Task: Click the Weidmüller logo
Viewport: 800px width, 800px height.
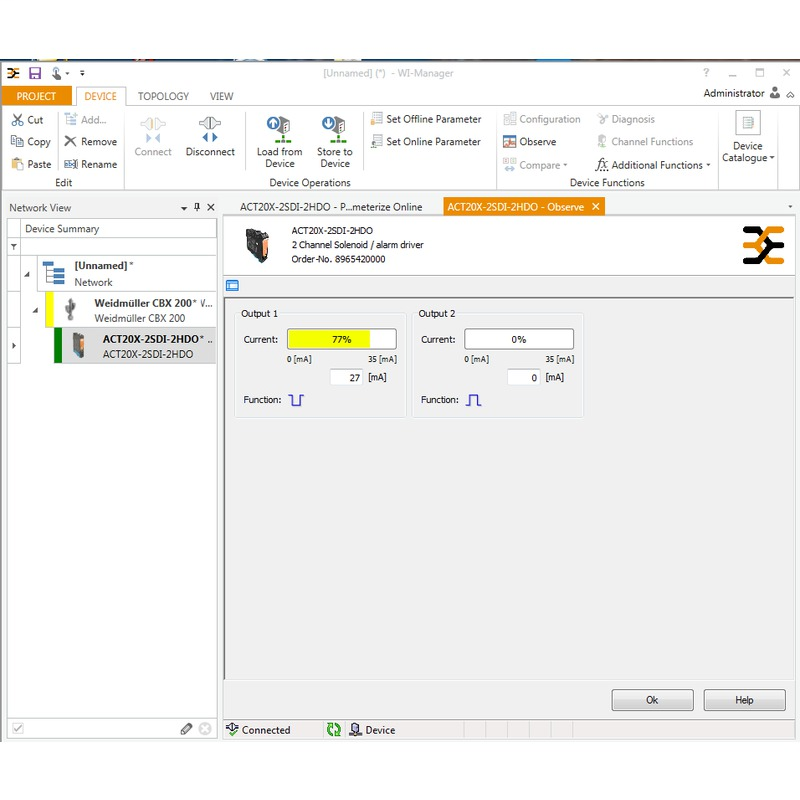Action: [x=763, y=245]
